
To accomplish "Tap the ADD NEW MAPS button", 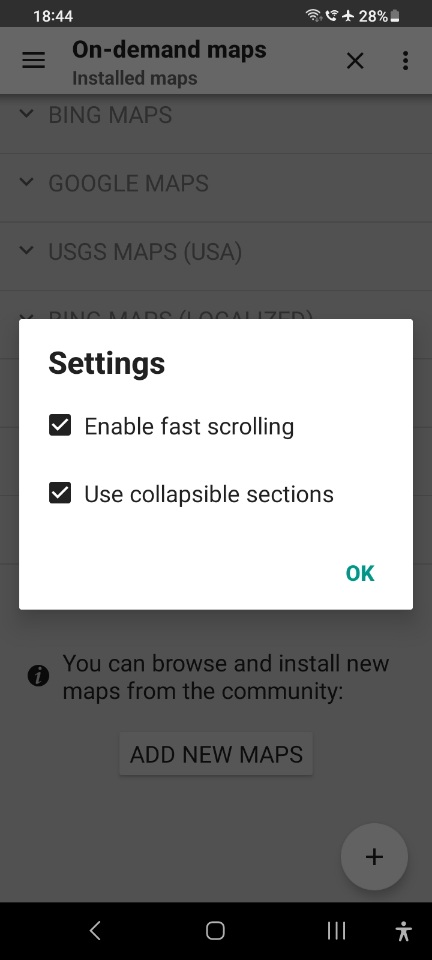I will (216, 754).
